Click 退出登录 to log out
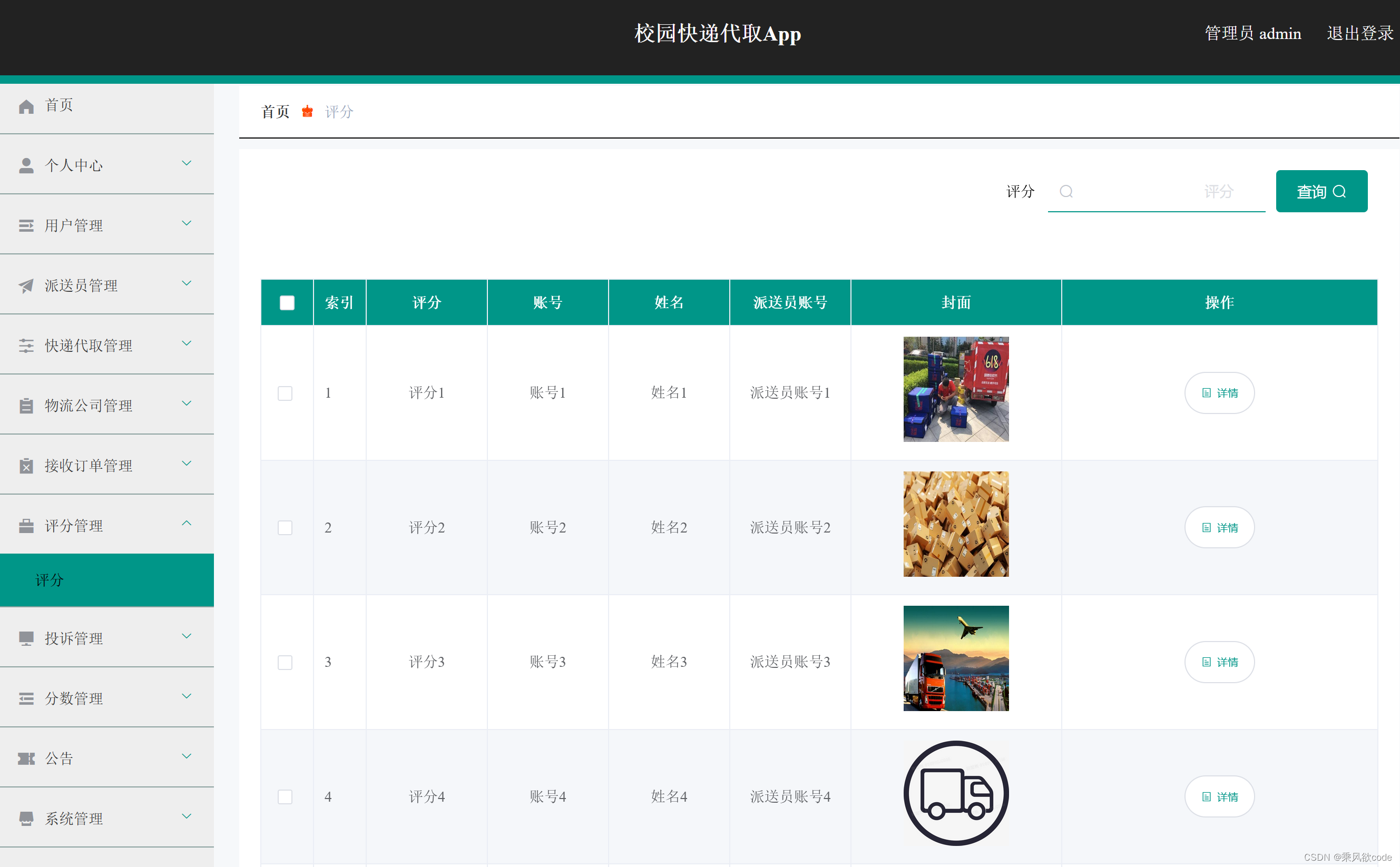The width and height of the screenshot is (1400, 867). click(1359, 33)
